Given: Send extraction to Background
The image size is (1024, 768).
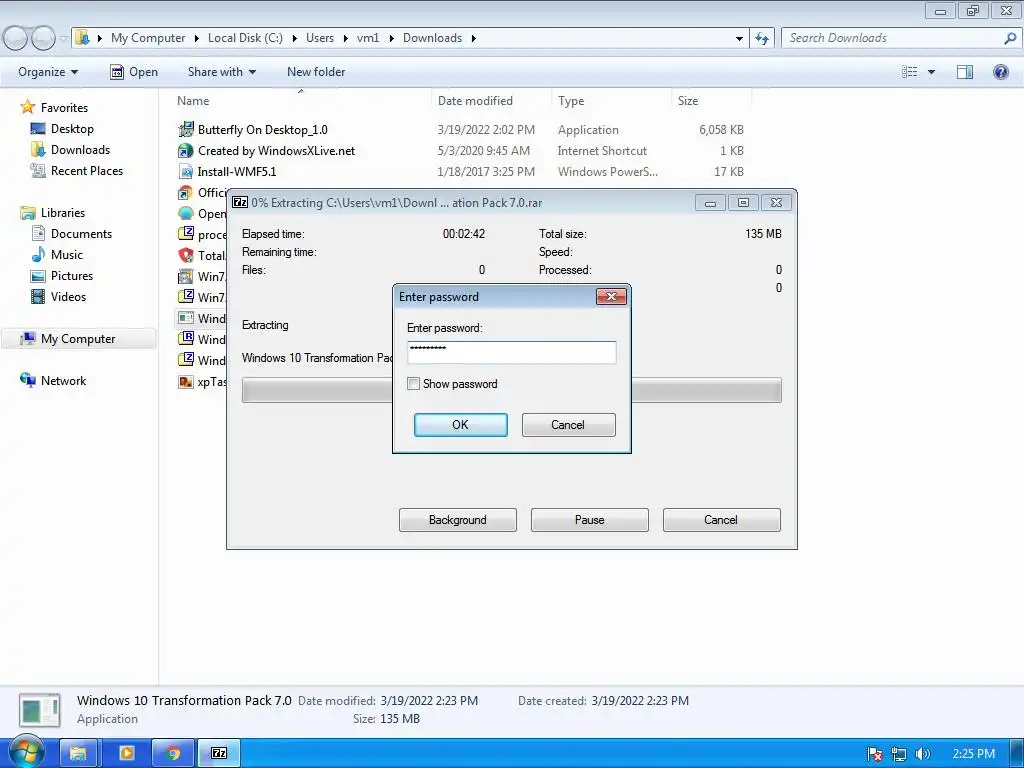Looking at the screenshot, I should click(458, 520).
